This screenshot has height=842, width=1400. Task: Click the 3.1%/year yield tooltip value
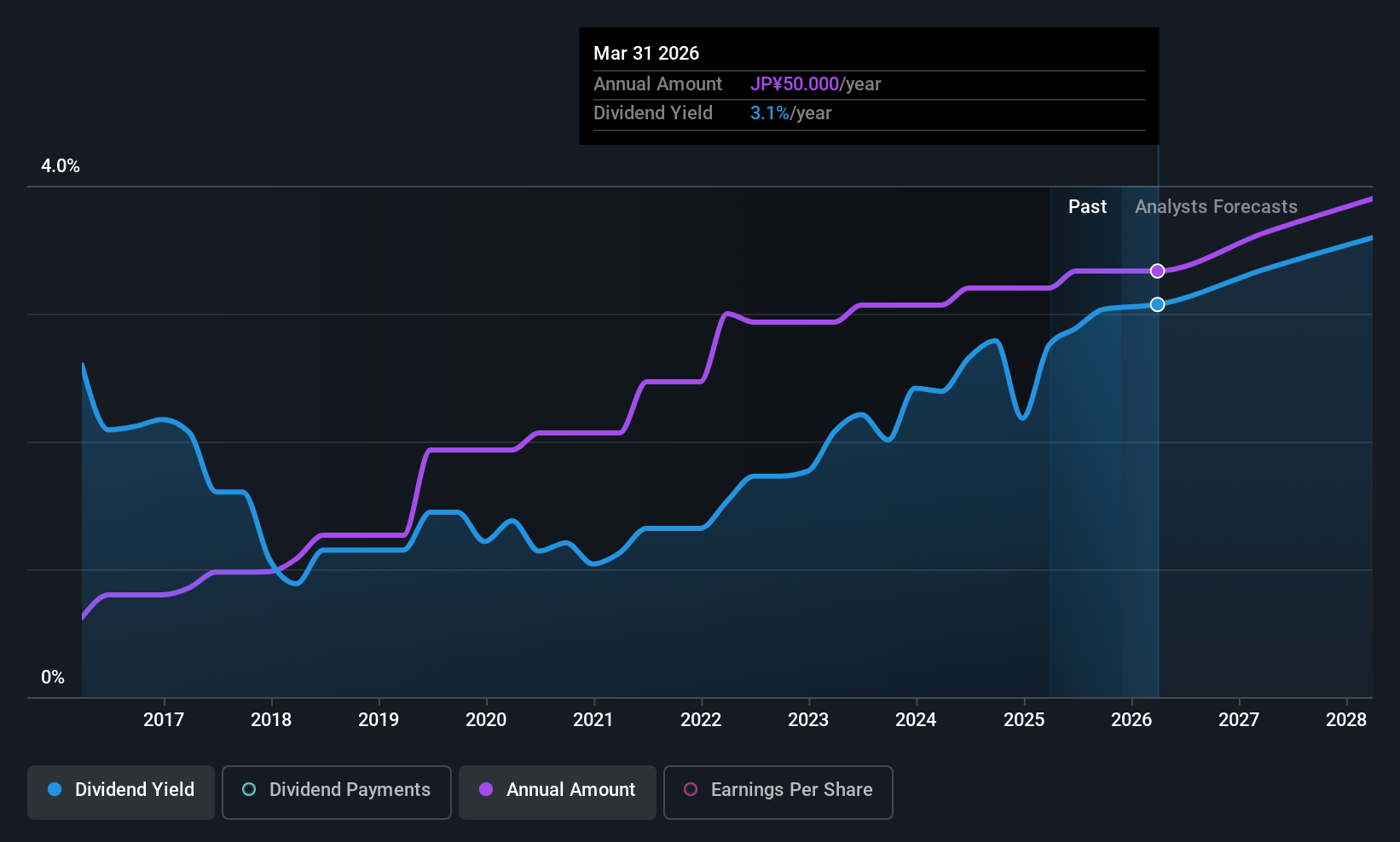(x=790, y=113)
